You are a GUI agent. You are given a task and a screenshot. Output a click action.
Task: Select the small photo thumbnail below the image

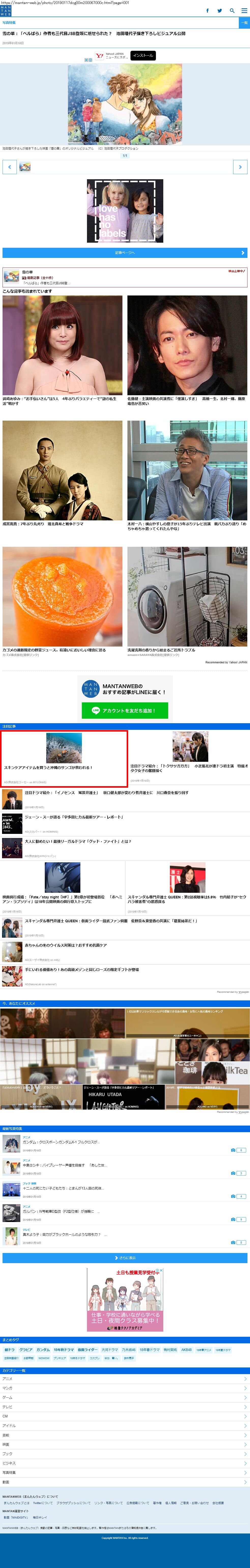(25, 167)
